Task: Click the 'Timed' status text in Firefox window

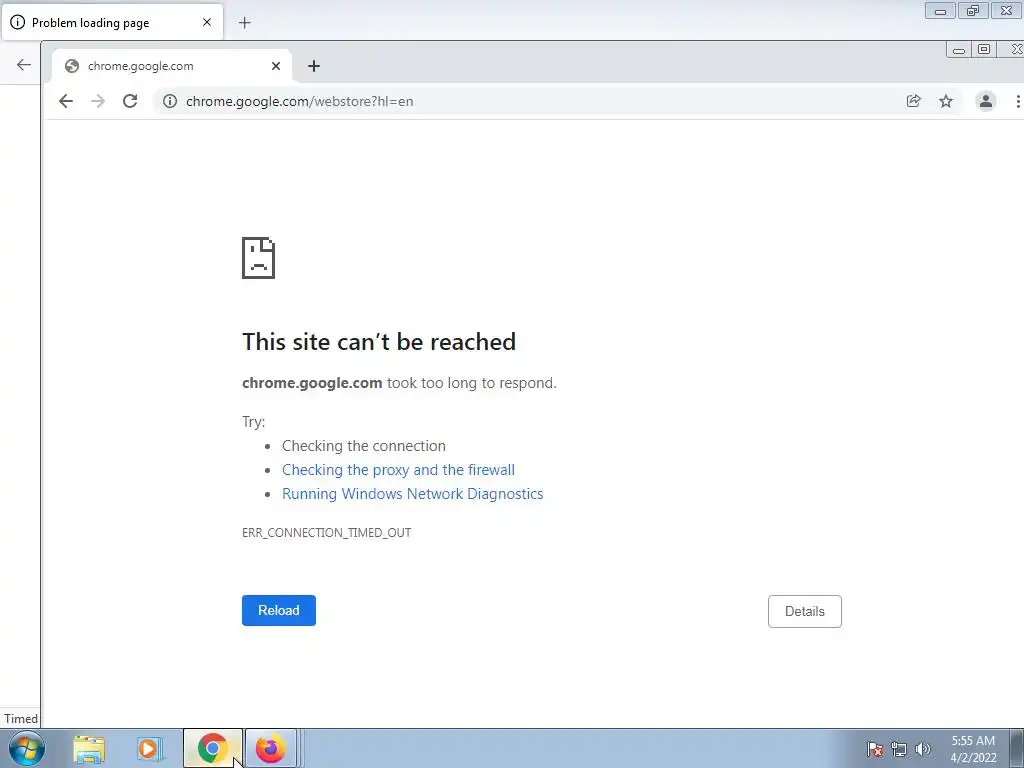Action: (x=21, y=718)
